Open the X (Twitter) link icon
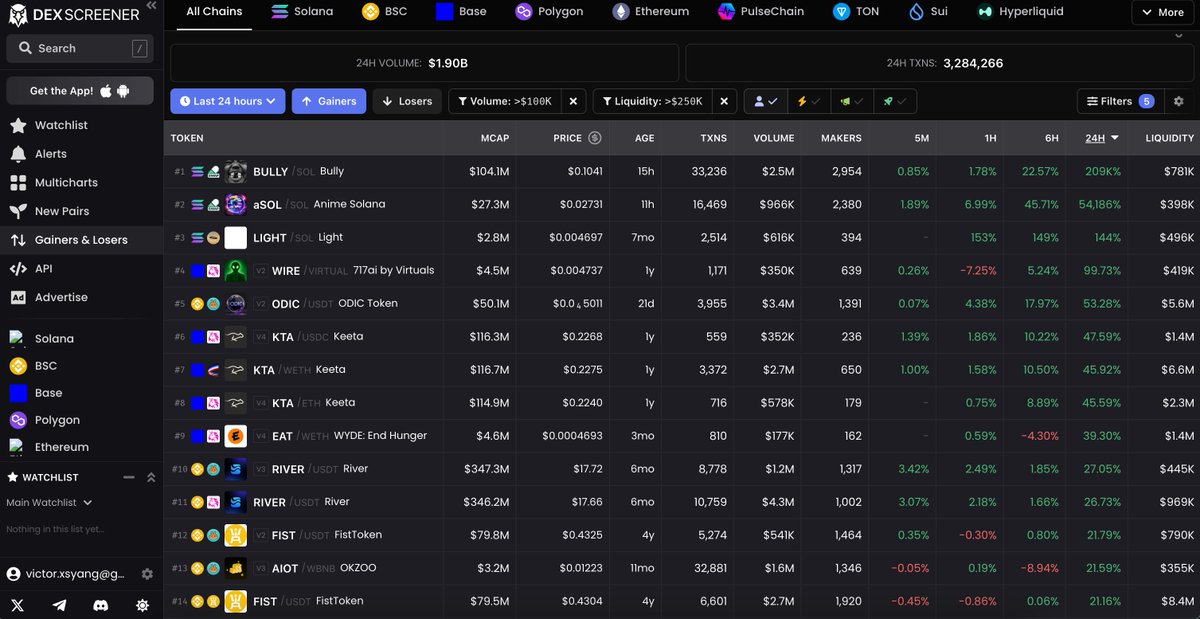Screen dimensions: 1200x619 [x=17, y=605]
